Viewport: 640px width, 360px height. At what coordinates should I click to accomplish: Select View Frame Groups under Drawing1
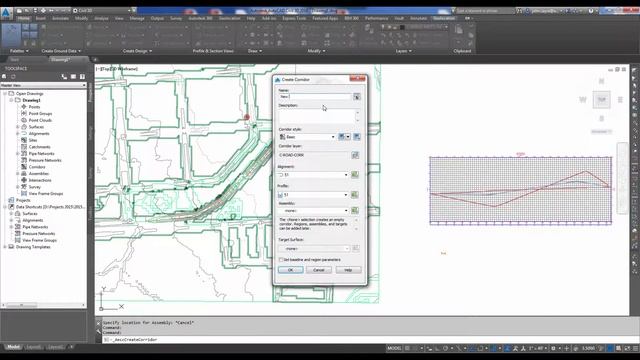pyautogui.click(x=46, y=194)
